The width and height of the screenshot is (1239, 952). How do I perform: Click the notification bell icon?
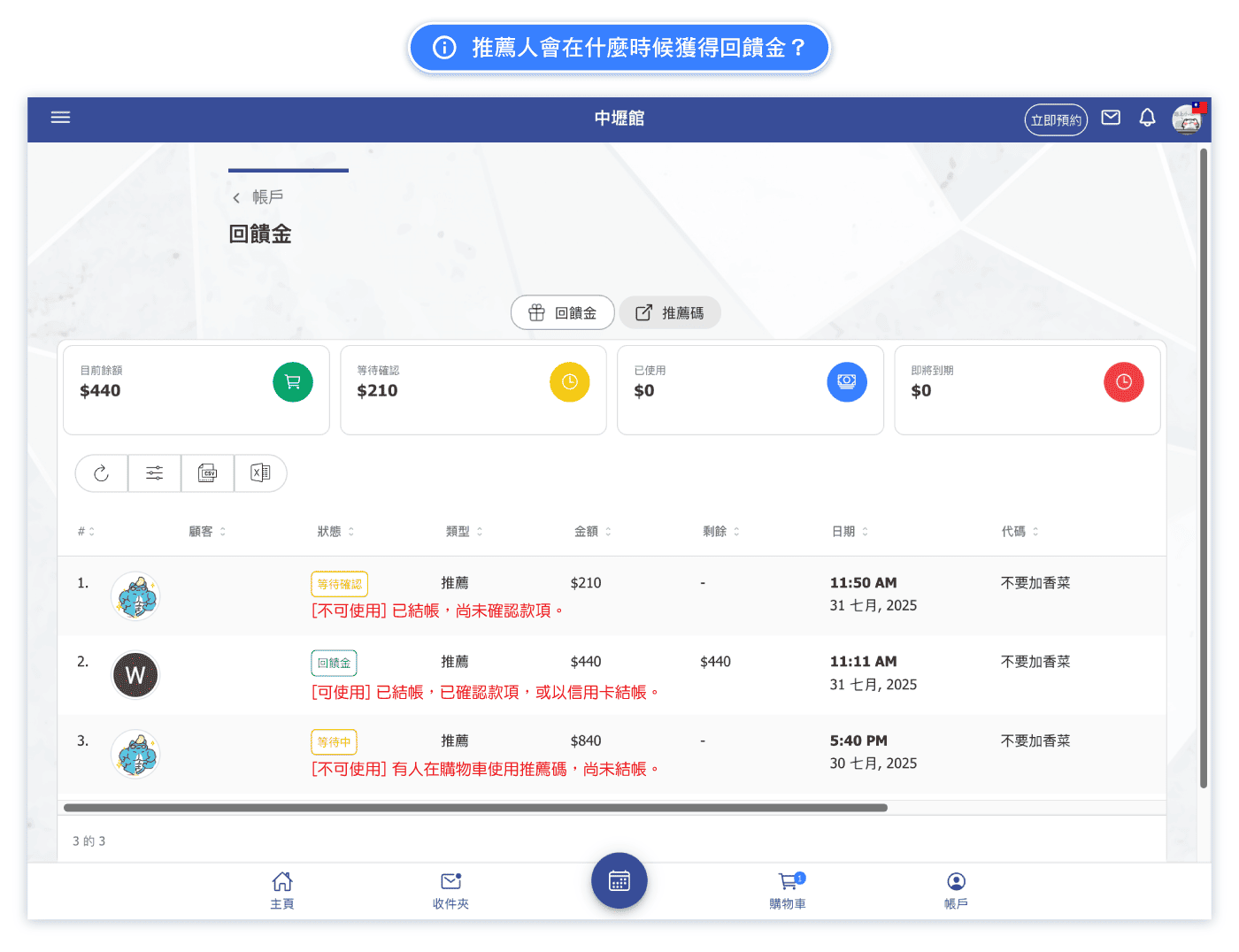coord(1147,118)
